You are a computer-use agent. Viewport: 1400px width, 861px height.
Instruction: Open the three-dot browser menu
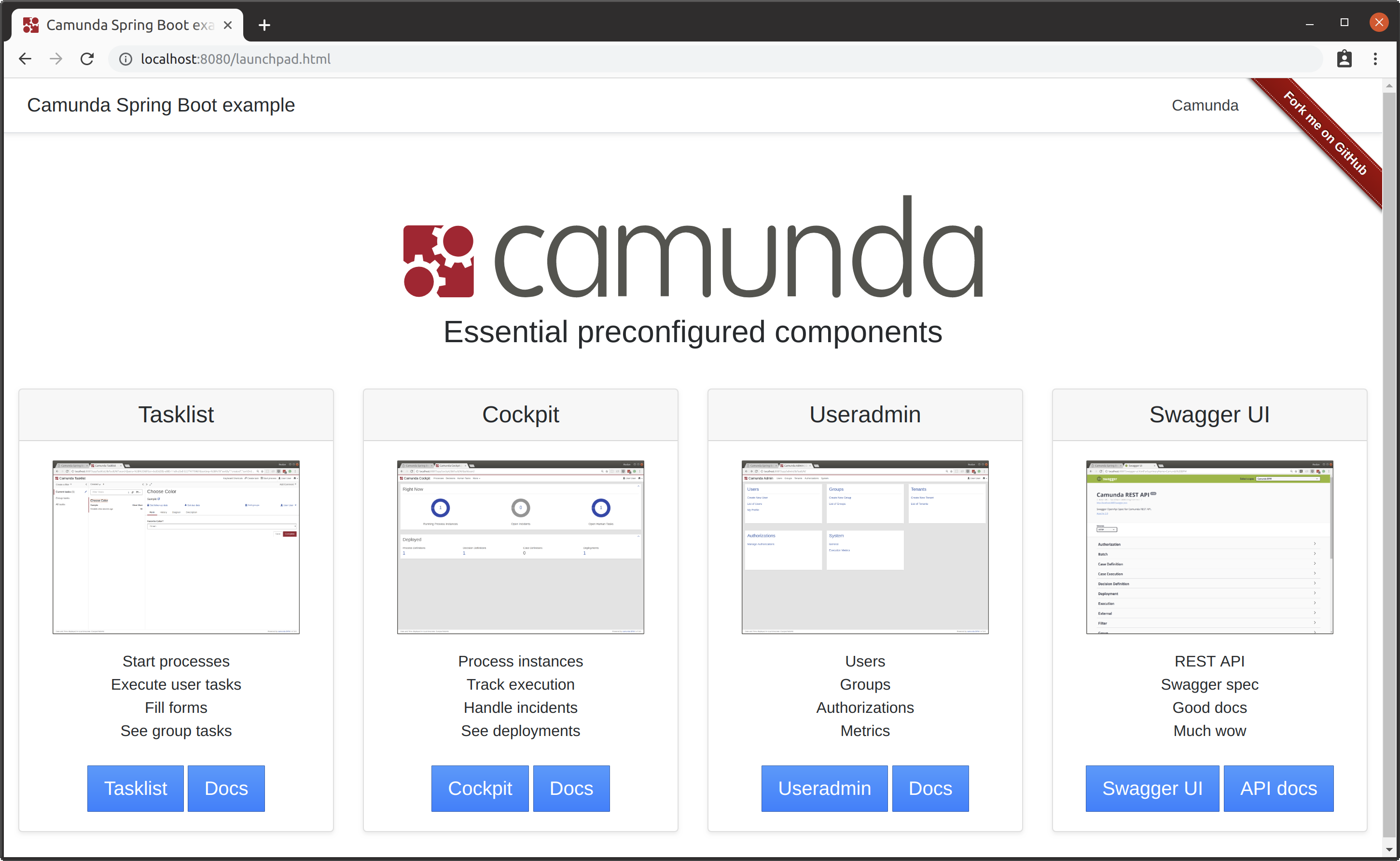click(1375, 59)
